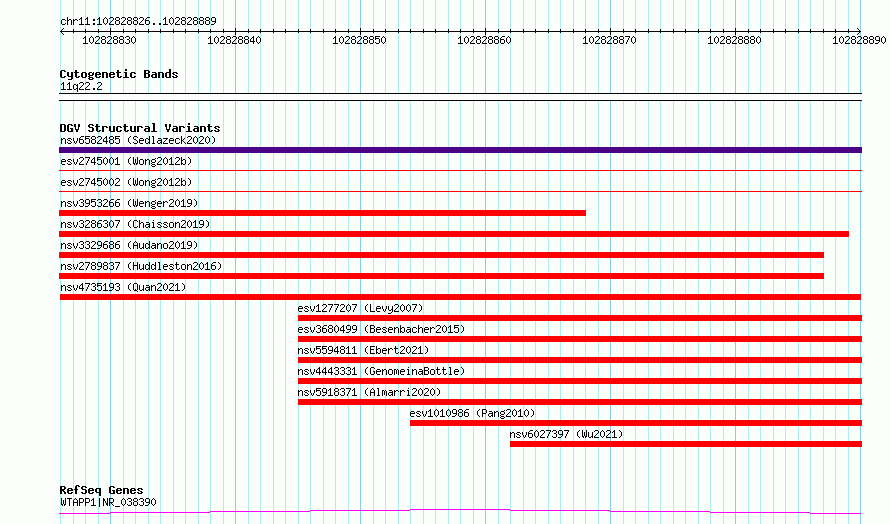Click ruler position 102828830
The height and width of the screenshot is (524, 890).
110,40
